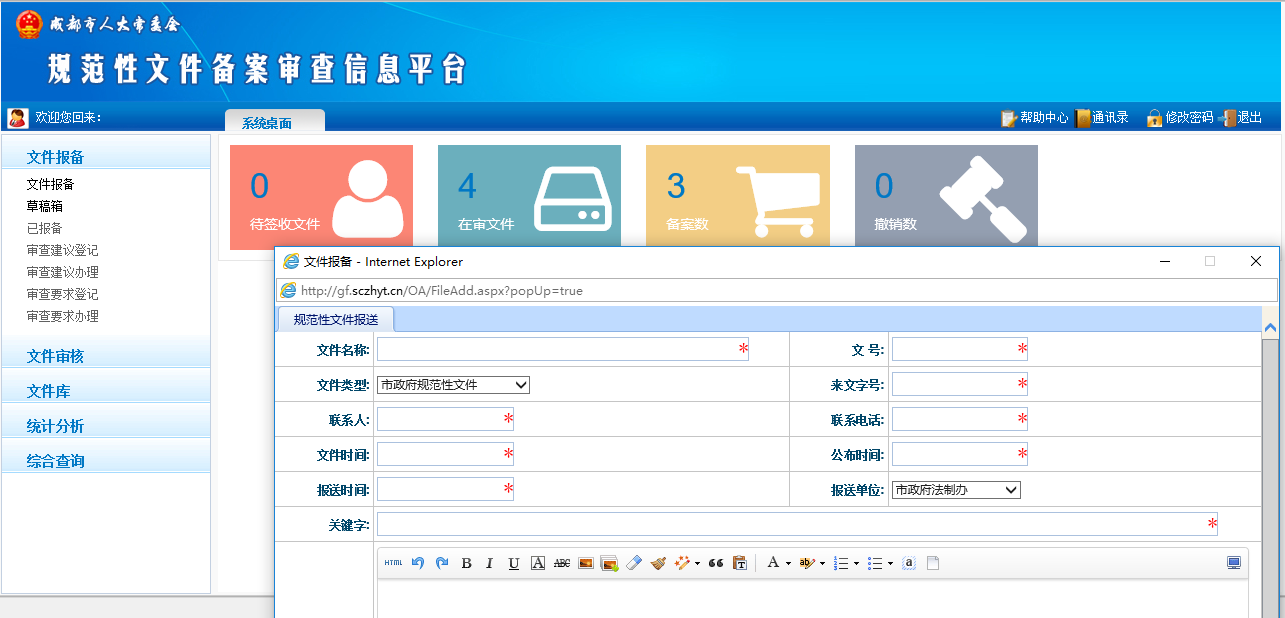Select the 规范性文件报送 tab
This screenshot has height=618, width=1285.
[336, 320]
